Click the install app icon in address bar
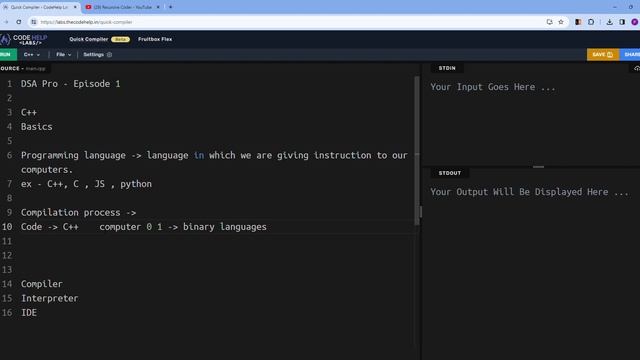The width and height of the screenshot is (640, 360). (x=549, y=22)
